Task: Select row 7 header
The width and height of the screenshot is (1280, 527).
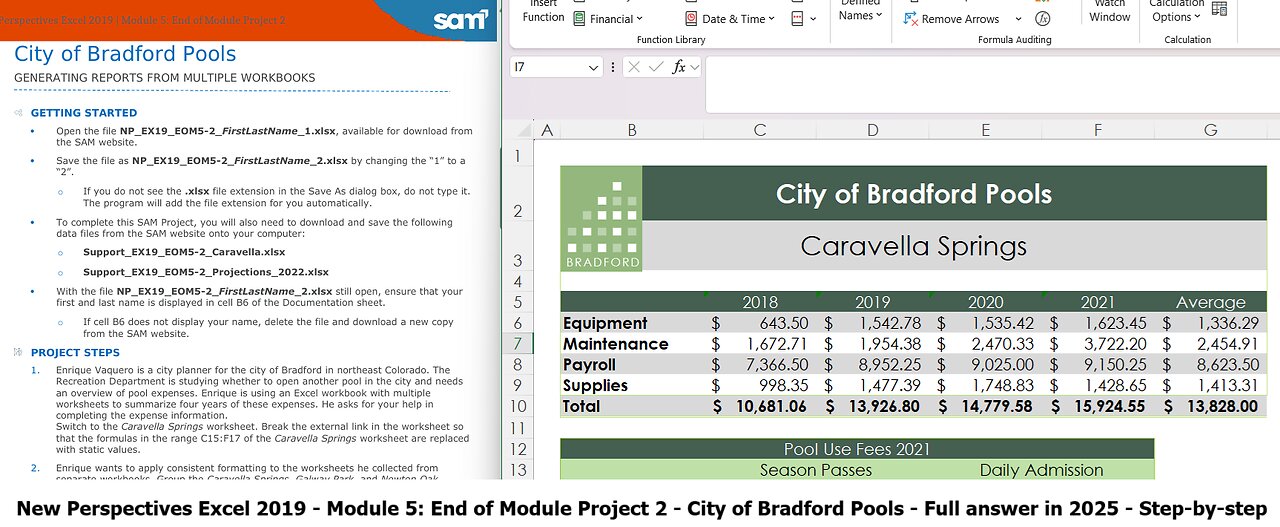Action: click(518, 344)
